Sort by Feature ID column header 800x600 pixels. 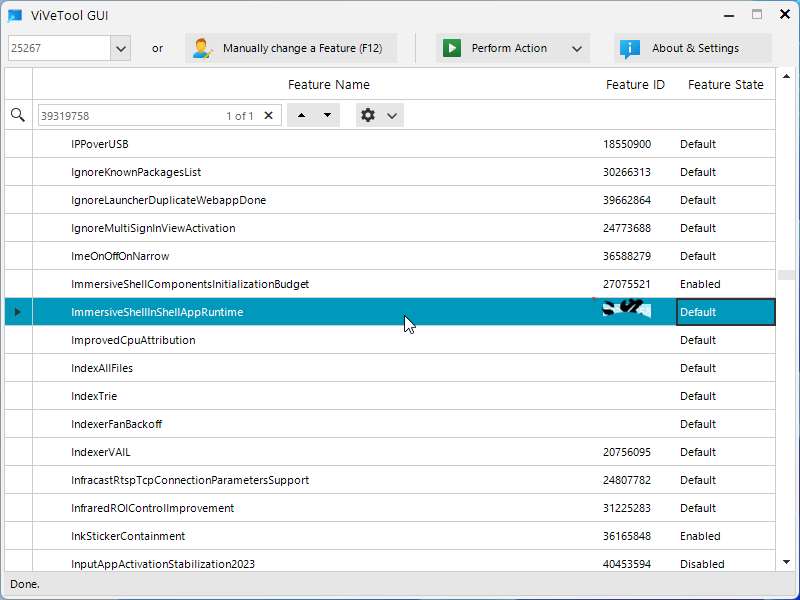(635, 85)
